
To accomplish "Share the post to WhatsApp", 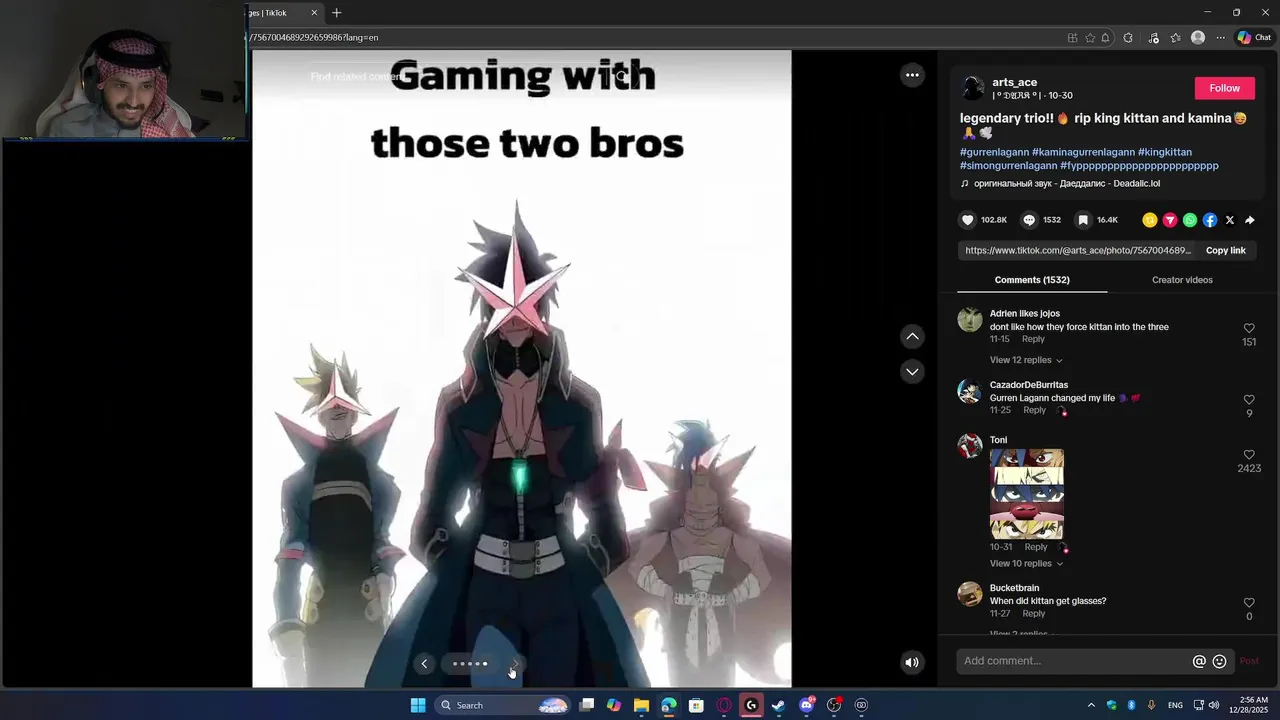I will (x=1190, y=220).
